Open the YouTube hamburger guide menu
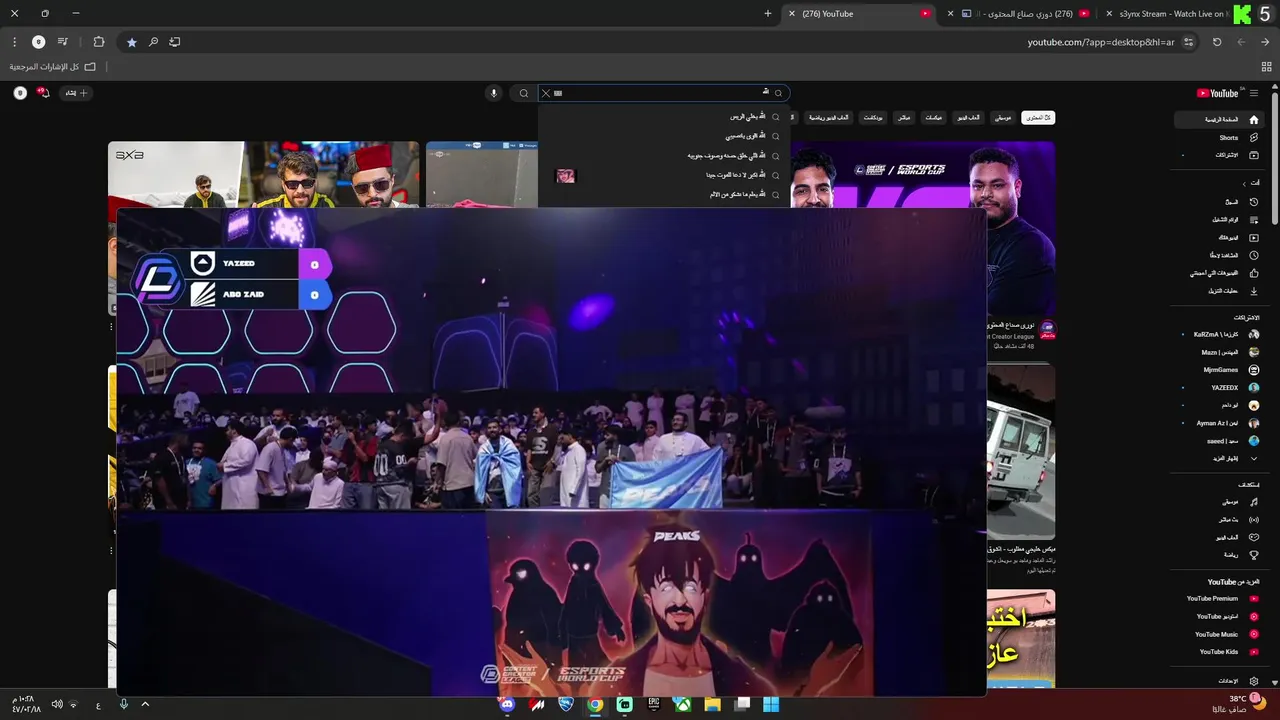The height and width of the screenshot is (720, 1280). click(x=1254, y=93)
